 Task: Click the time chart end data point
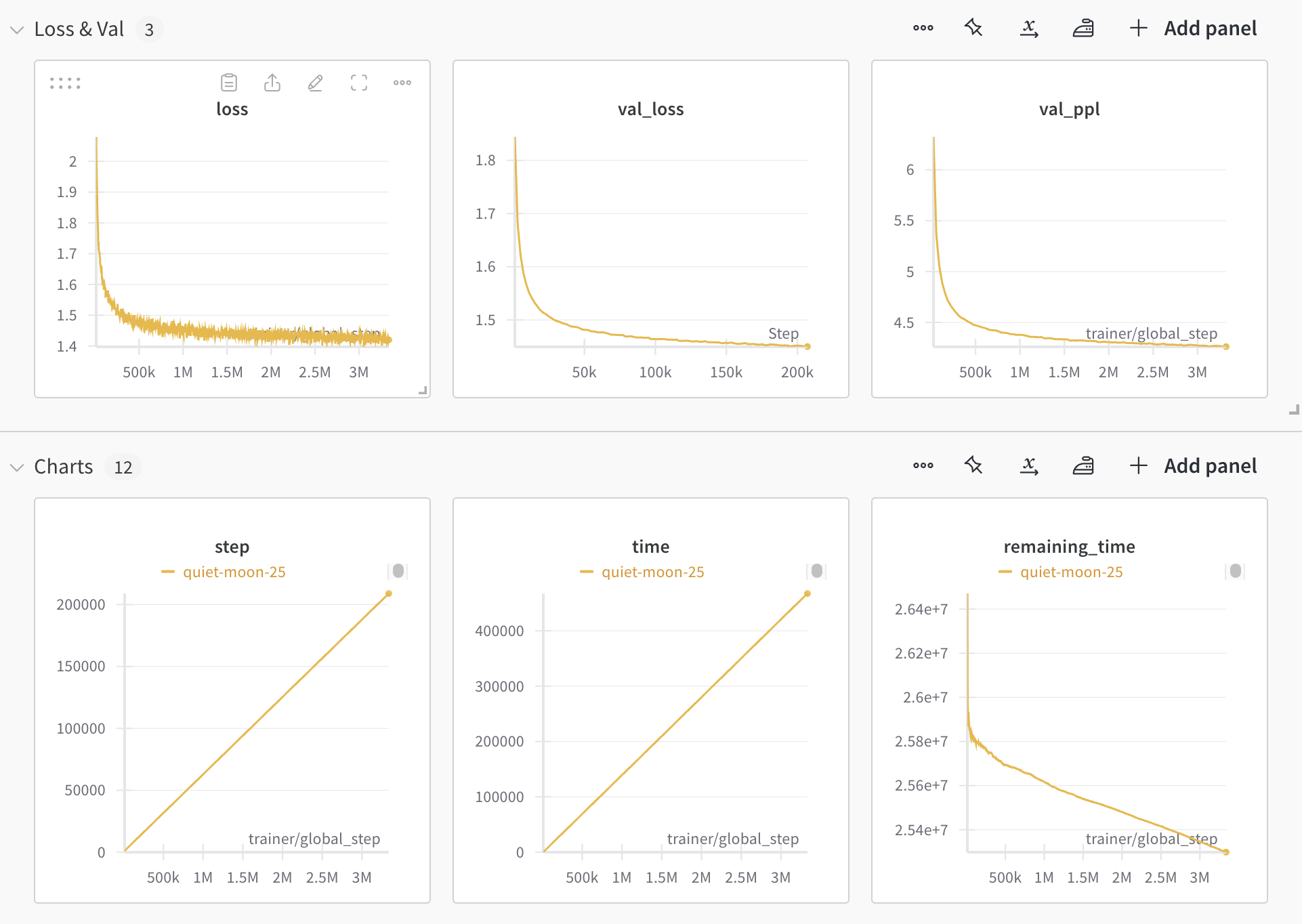(807, 593)
